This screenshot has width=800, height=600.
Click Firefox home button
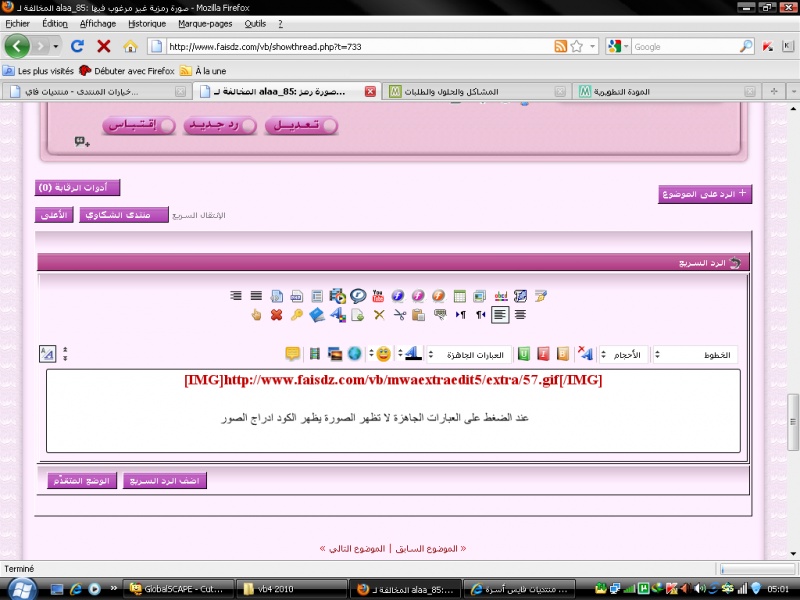[x=130, y=46]
